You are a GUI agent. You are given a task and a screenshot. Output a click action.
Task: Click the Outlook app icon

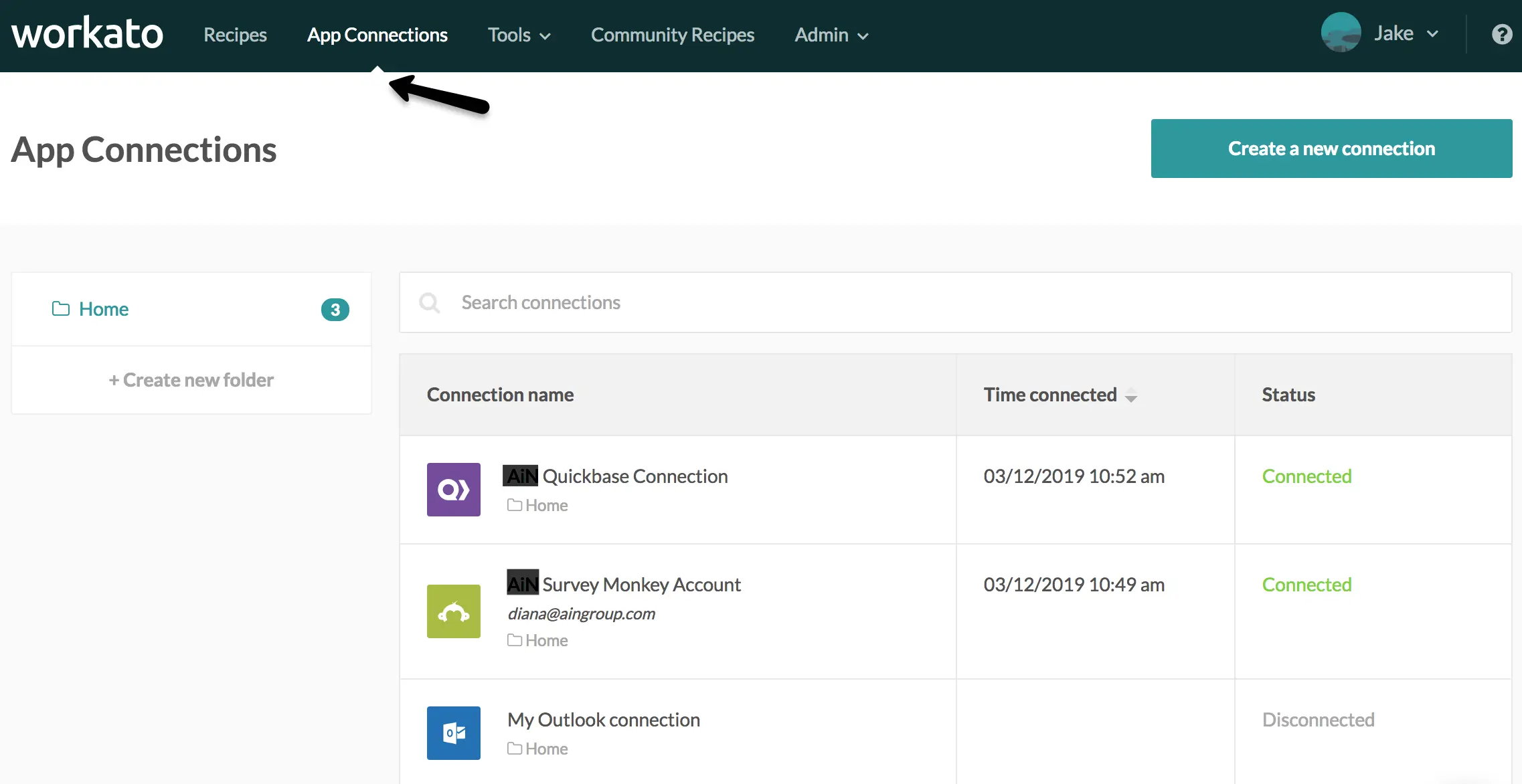454,733
